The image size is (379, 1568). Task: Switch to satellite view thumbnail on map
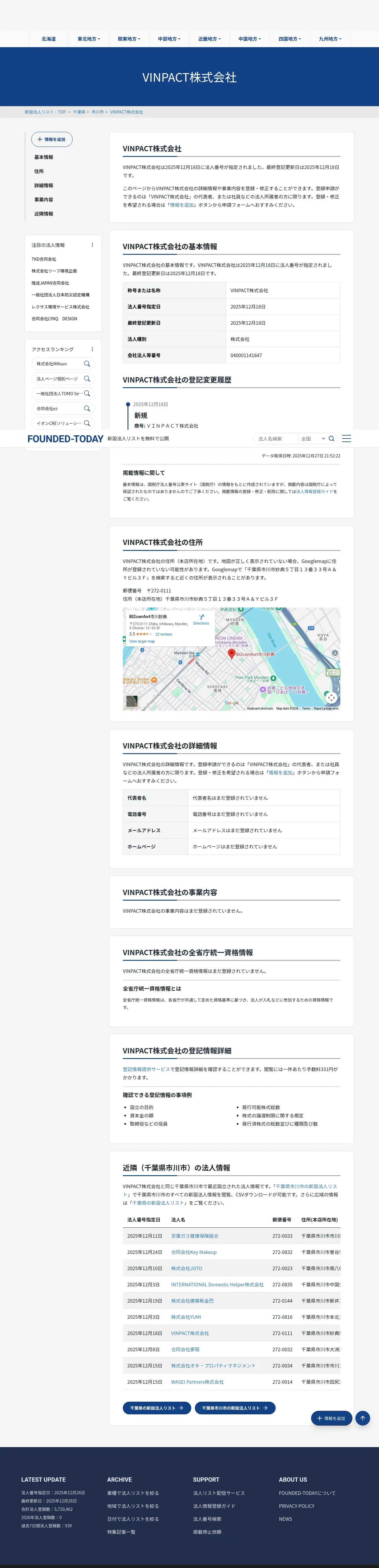(x=132, y=701)
